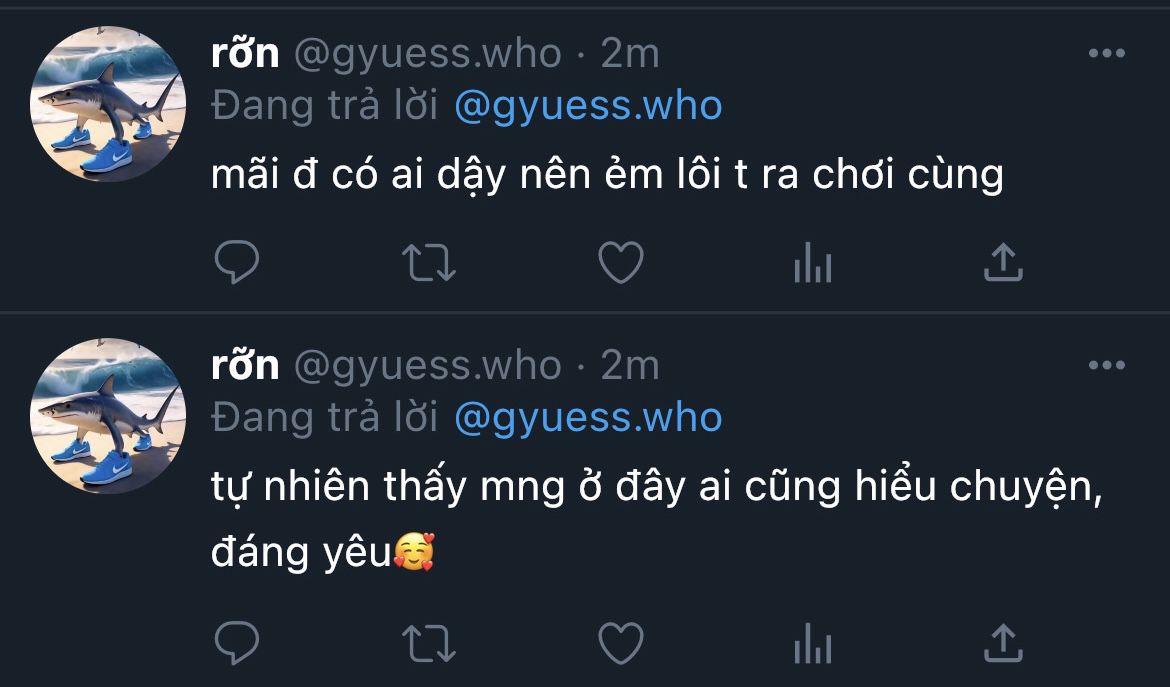Viewport: 1170px width, 687px height.
Task: Open more options menu on second tweet
Action: pyautogui.click(x=1106, y=365)
